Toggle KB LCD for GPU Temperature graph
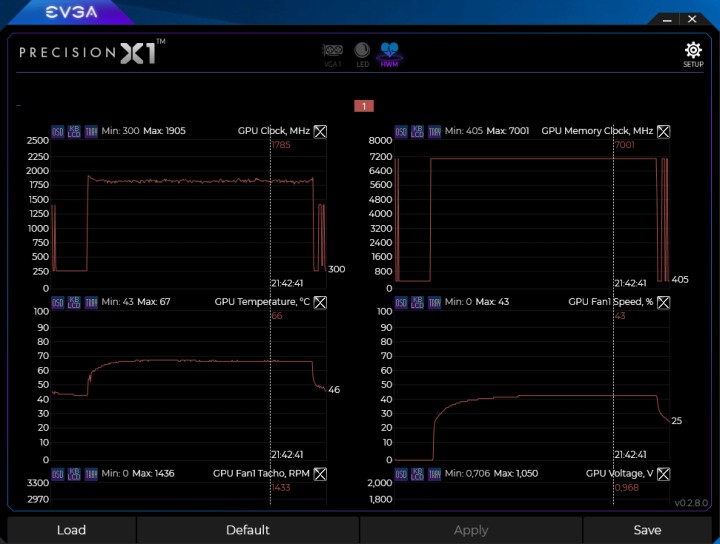Viewport: 720px width, 544px height. [74, 303]
